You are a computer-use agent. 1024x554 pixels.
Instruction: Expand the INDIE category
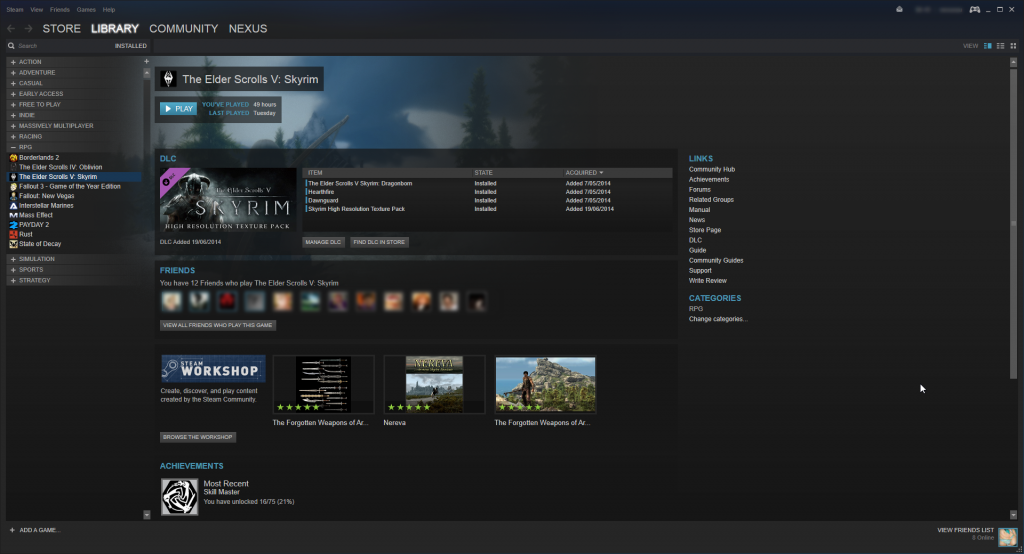pyautogui.click(x=13, y=115)
